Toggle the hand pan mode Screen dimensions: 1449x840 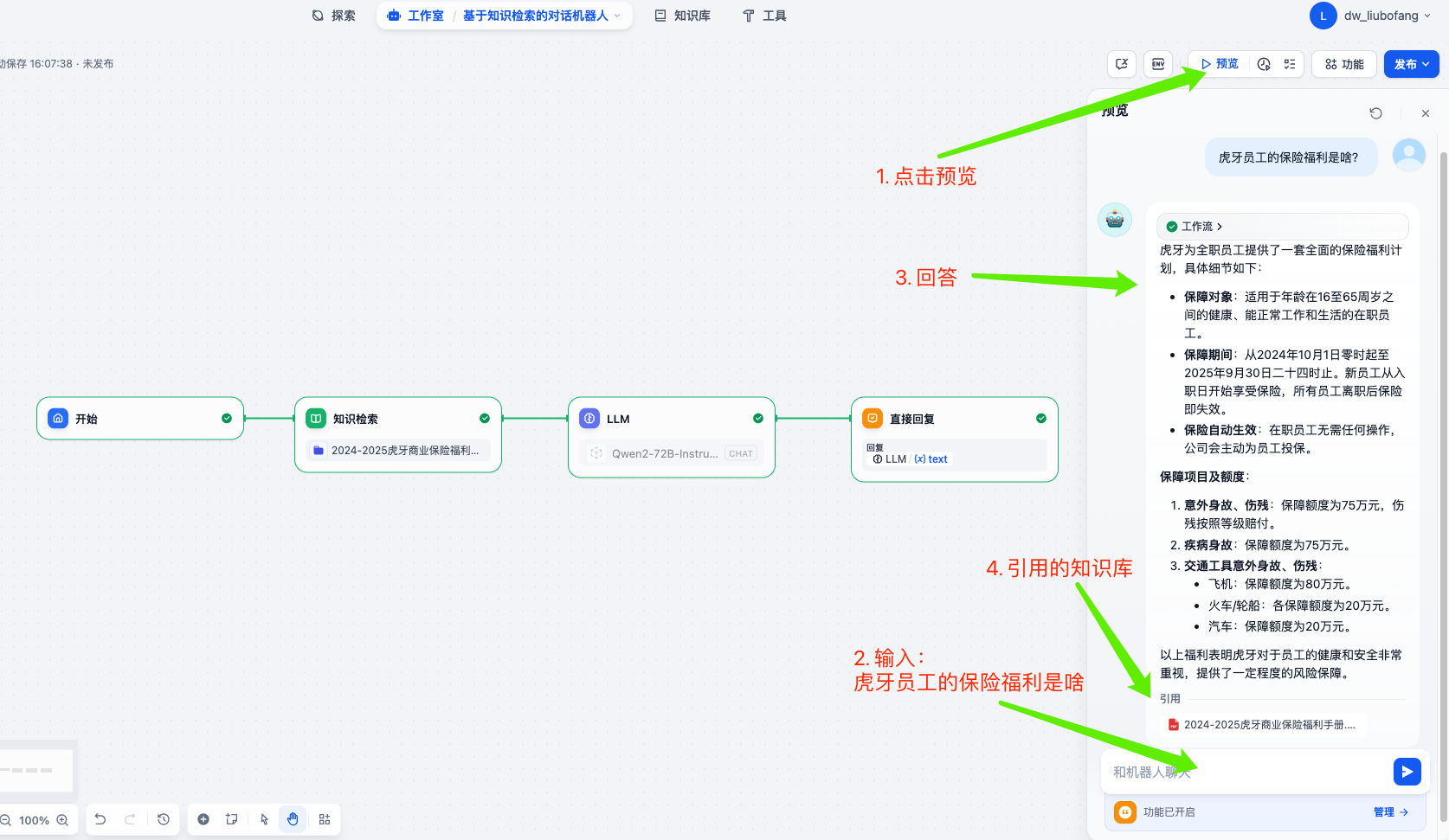click(293, 819)
